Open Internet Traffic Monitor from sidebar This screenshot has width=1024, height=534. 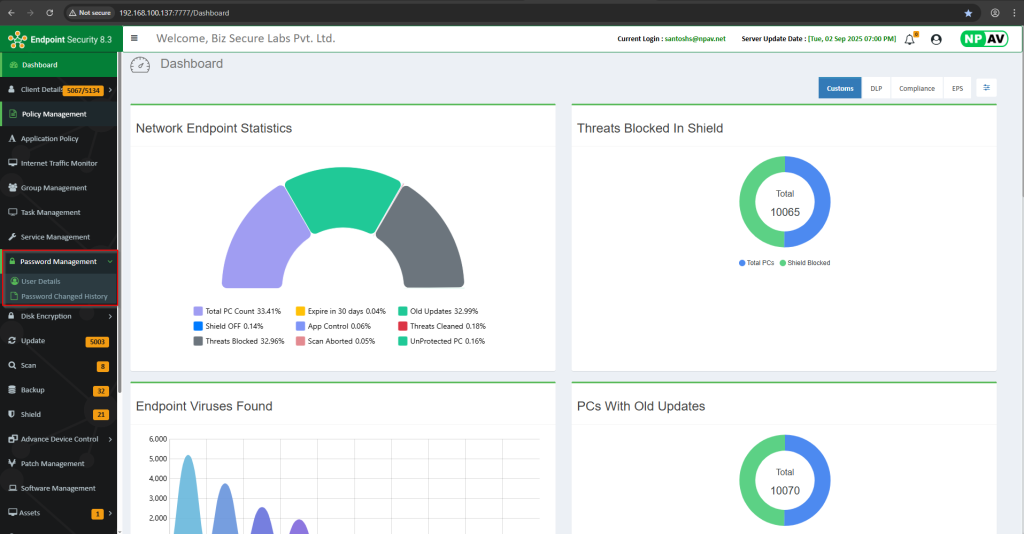[x=59, y=163]
